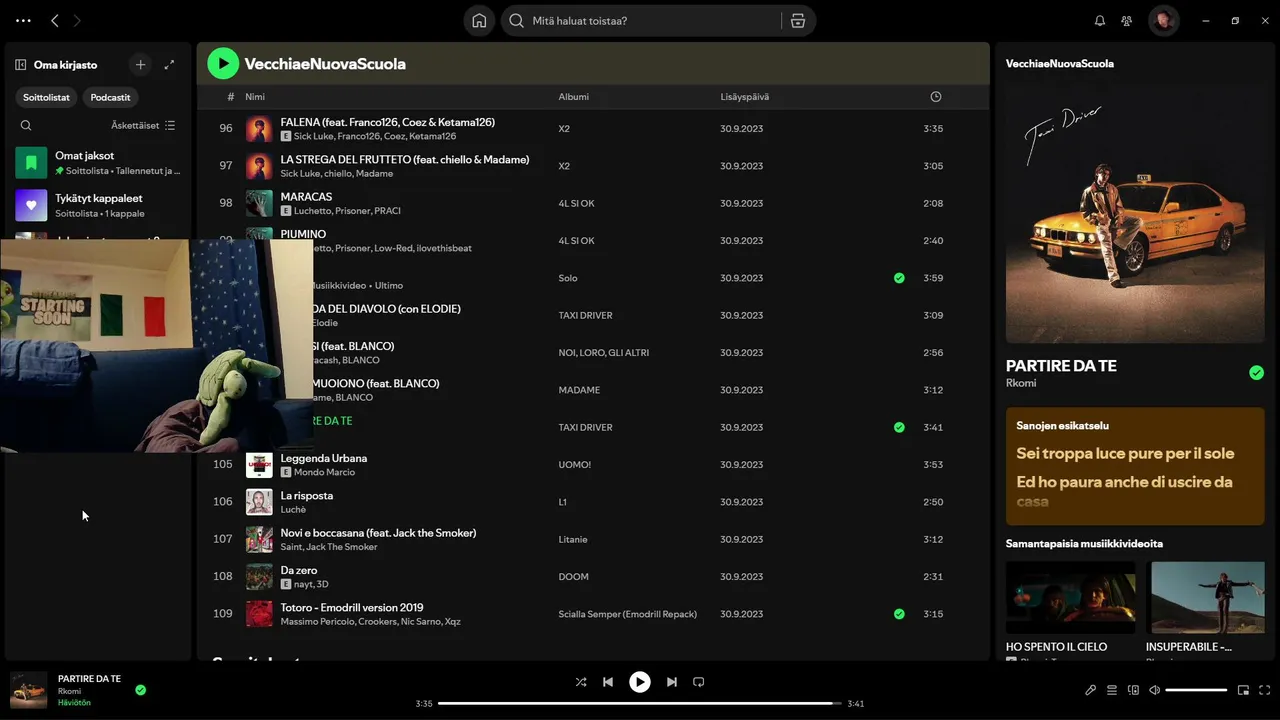Open the miniplayer icon
Image resolution: width=1280 pixels, height=720 pixels.
pos(1244,690)
